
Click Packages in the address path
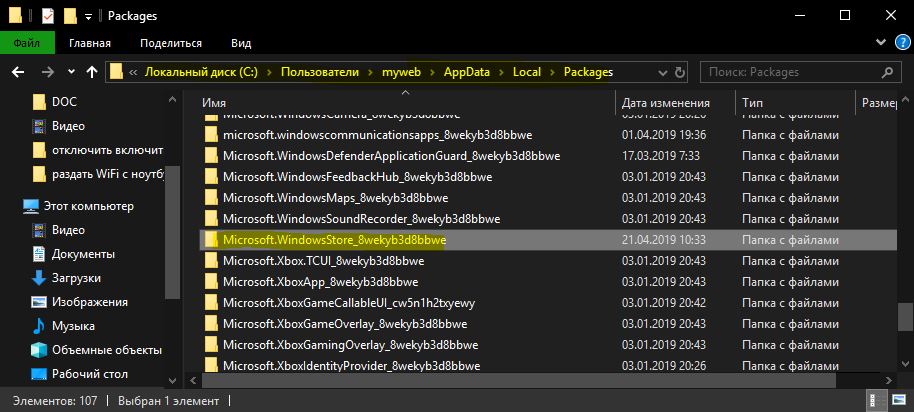click(x=588, y=72)
